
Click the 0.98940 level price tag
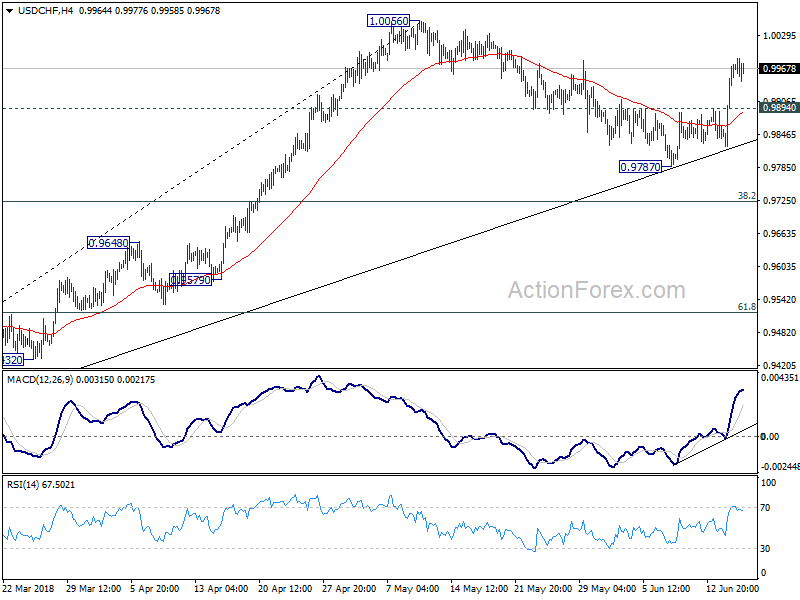[x=779, y=108]
